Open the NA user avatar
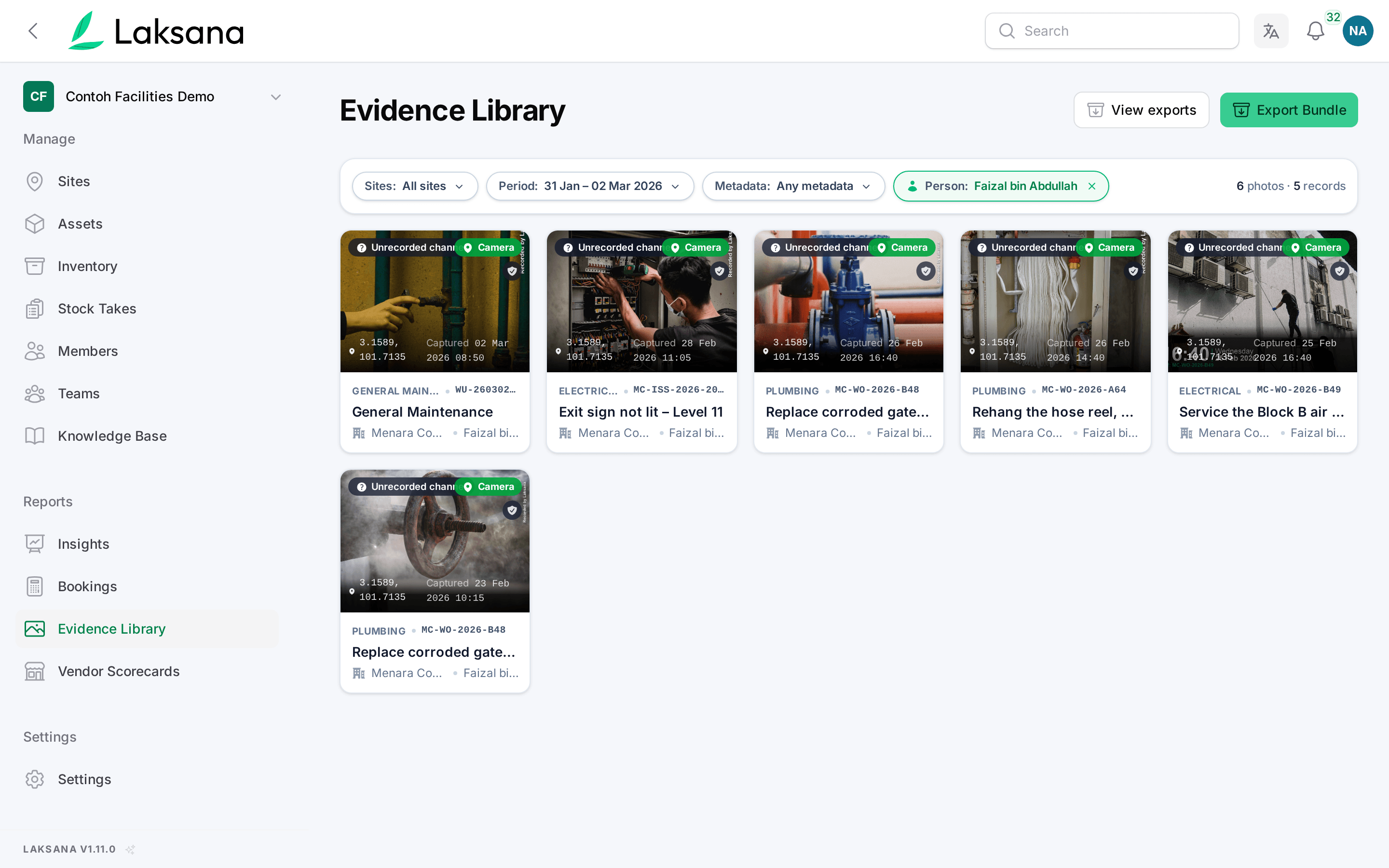 [1358, 31]
